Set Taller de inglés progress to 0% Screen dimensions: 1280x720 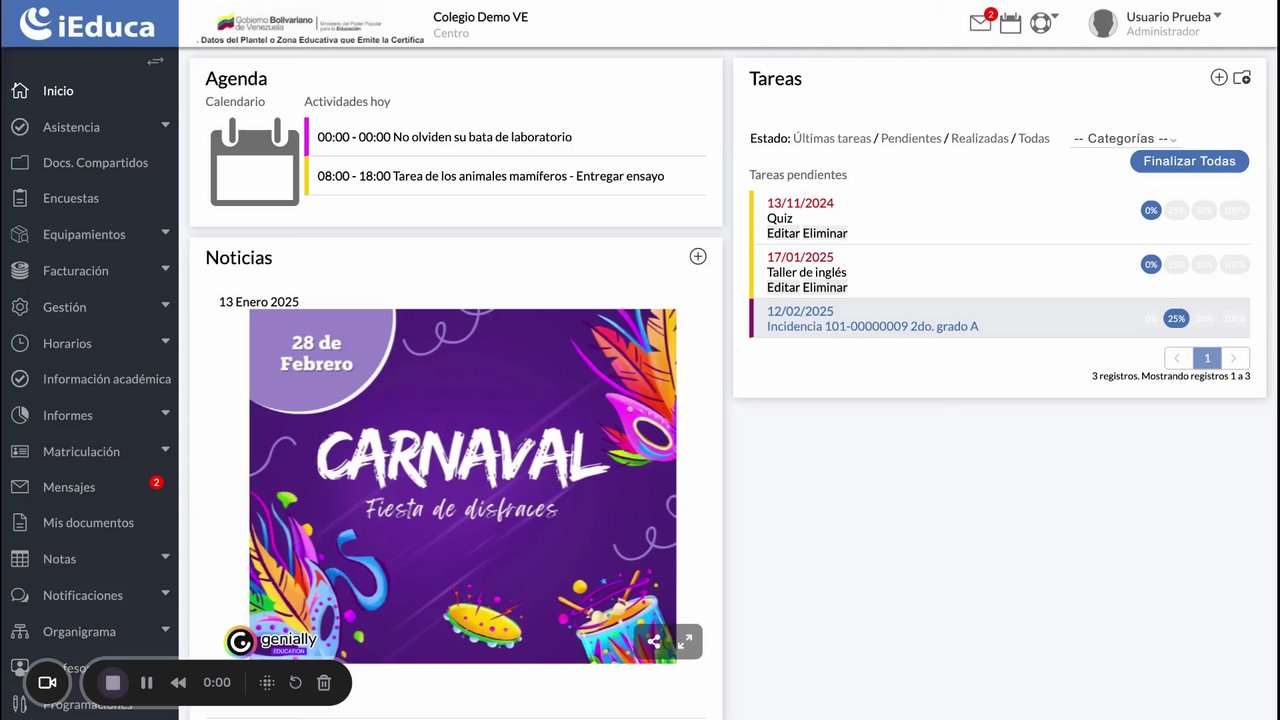tap(1151, 264)
